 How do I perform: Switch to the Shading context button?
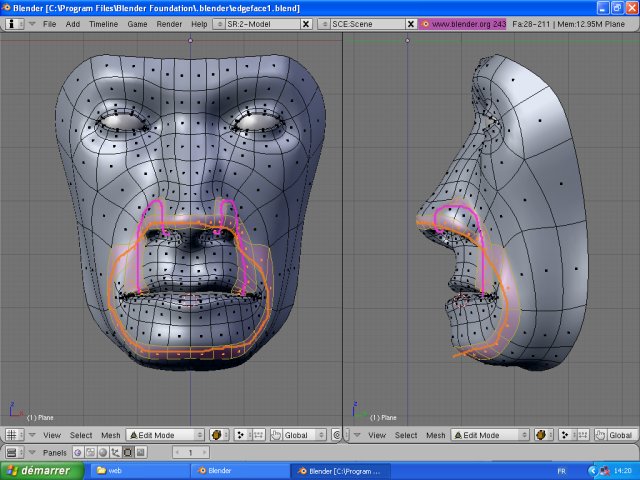(104, 453)
